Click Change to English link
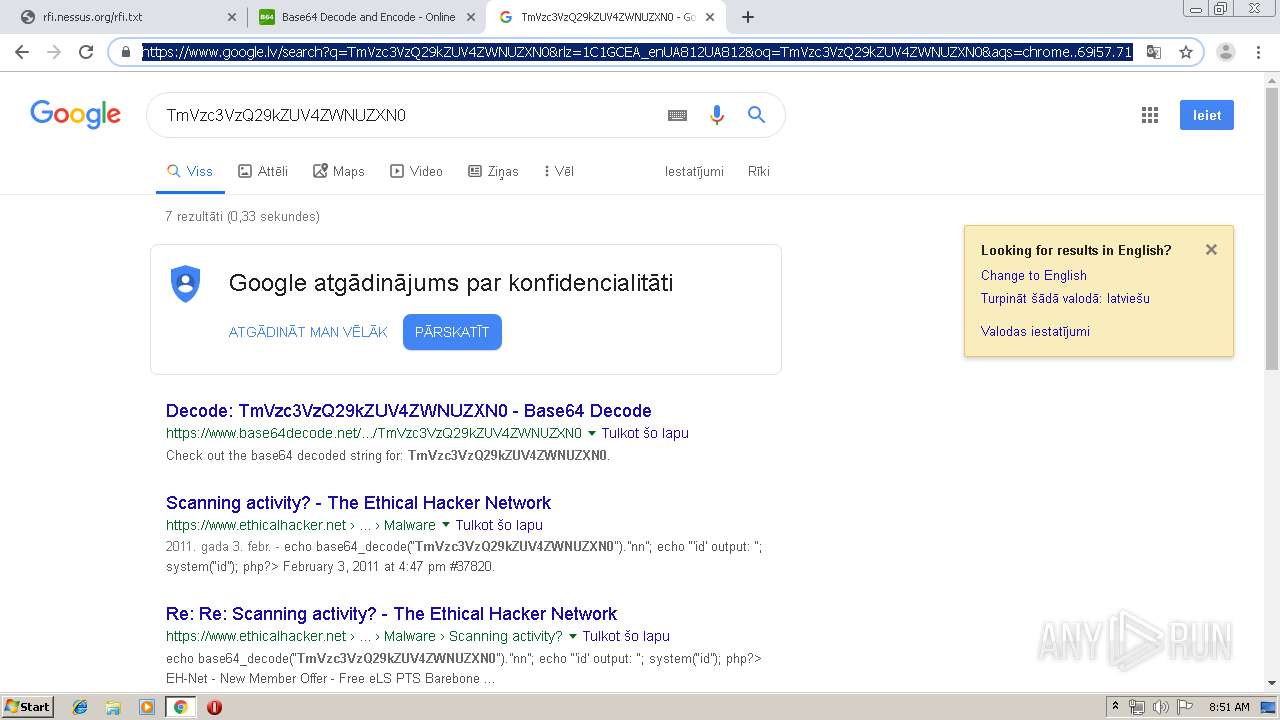This screenshot has height=720, width=1280. 1034,275
